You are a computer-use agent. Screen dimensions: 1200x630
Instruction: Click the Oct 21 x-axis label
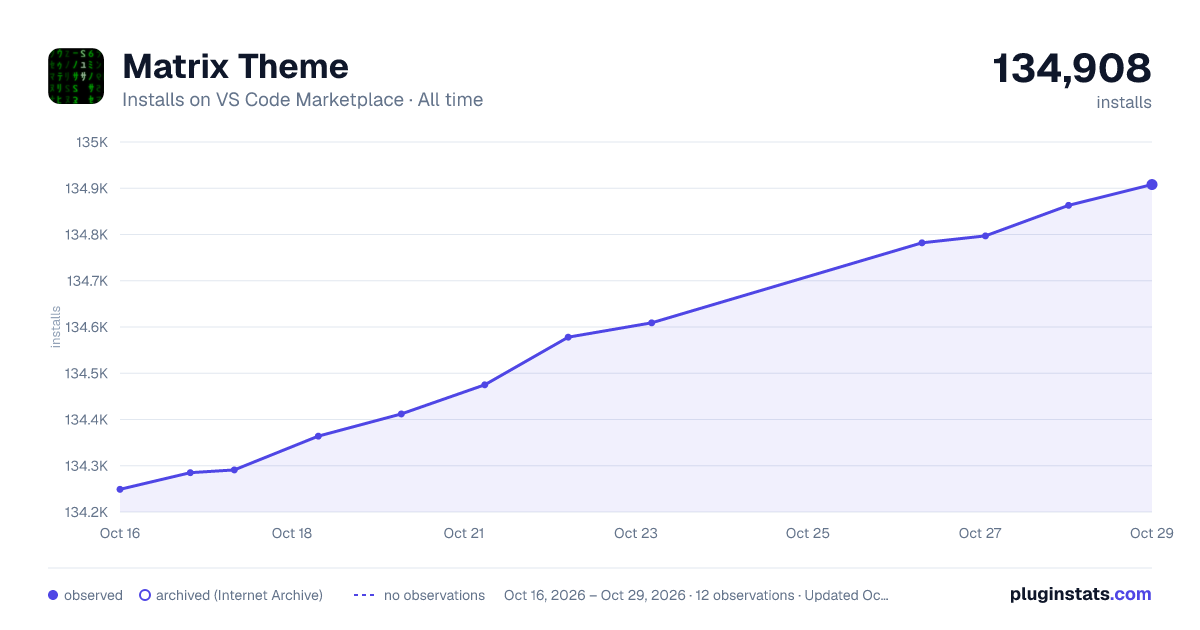[x=464, y=533]
